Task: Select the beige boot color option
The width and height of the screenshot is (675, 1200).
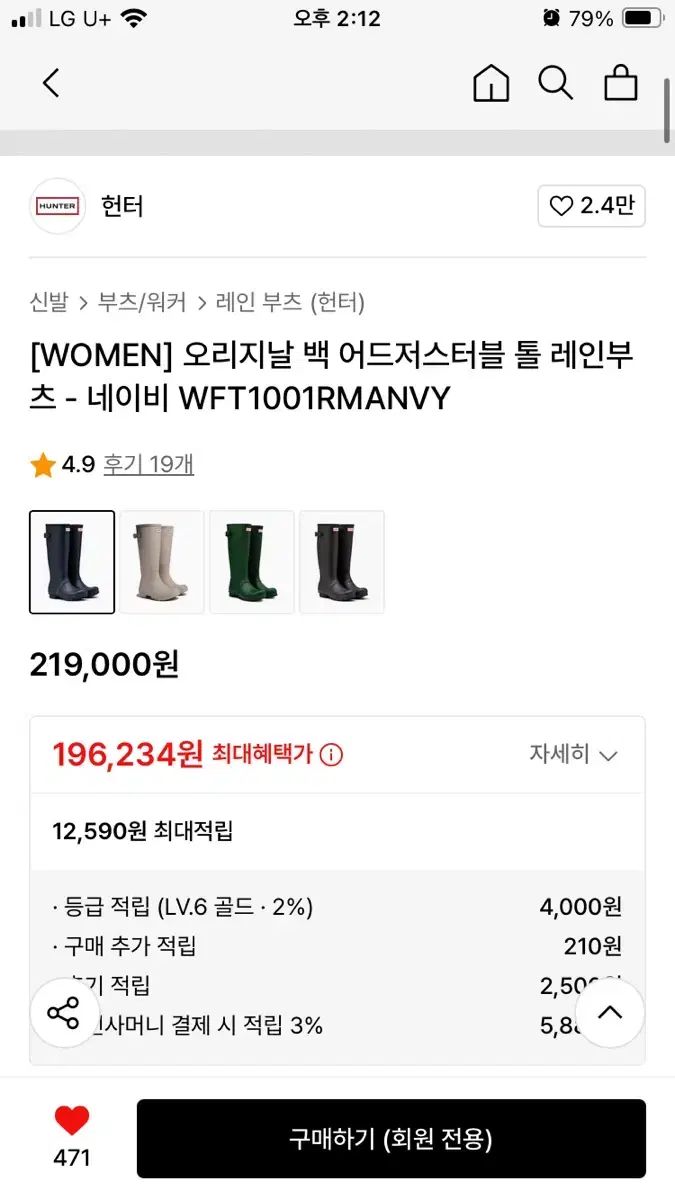Action: tap(162, 562)
